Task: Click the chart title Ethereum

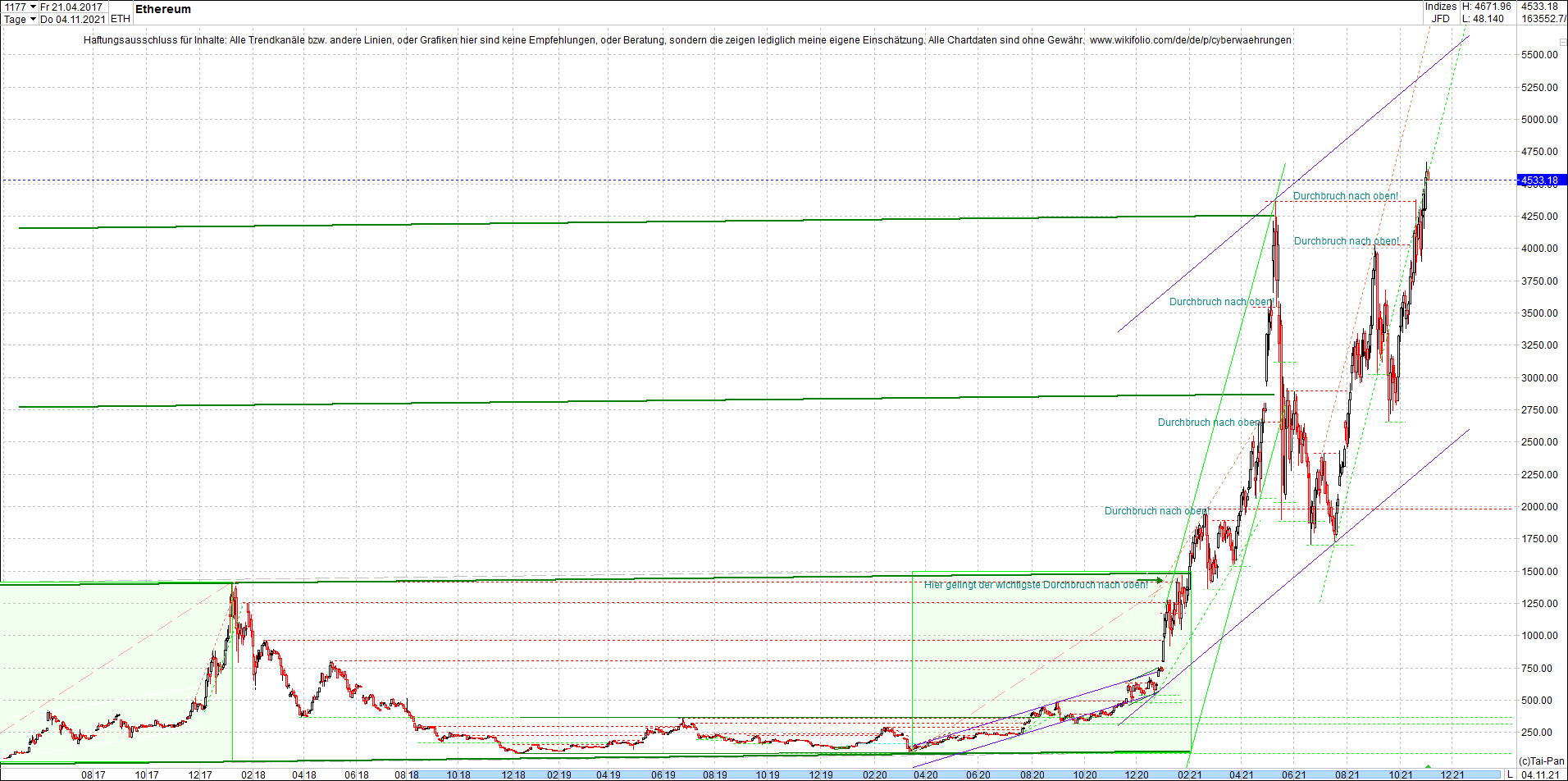Action: (163, 10)
